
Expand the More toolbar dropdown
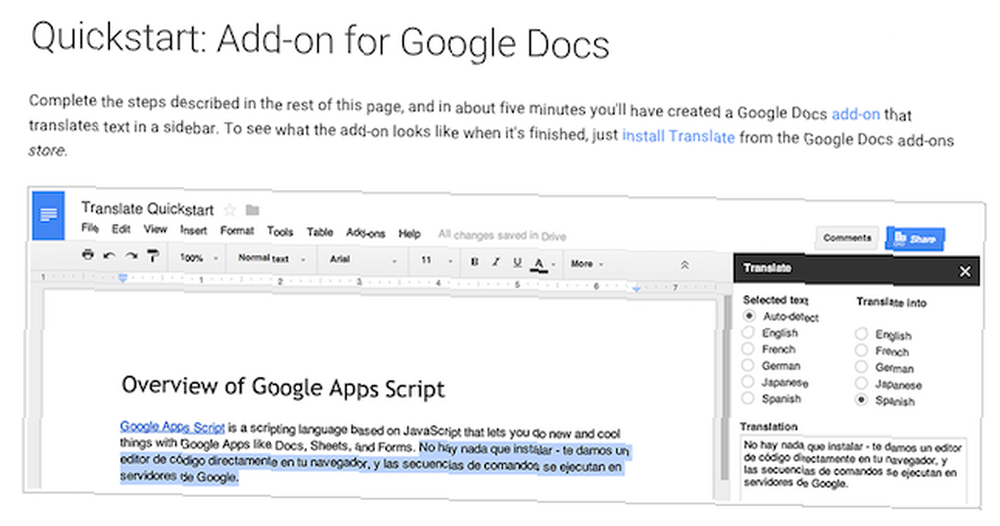coord(587,263)
